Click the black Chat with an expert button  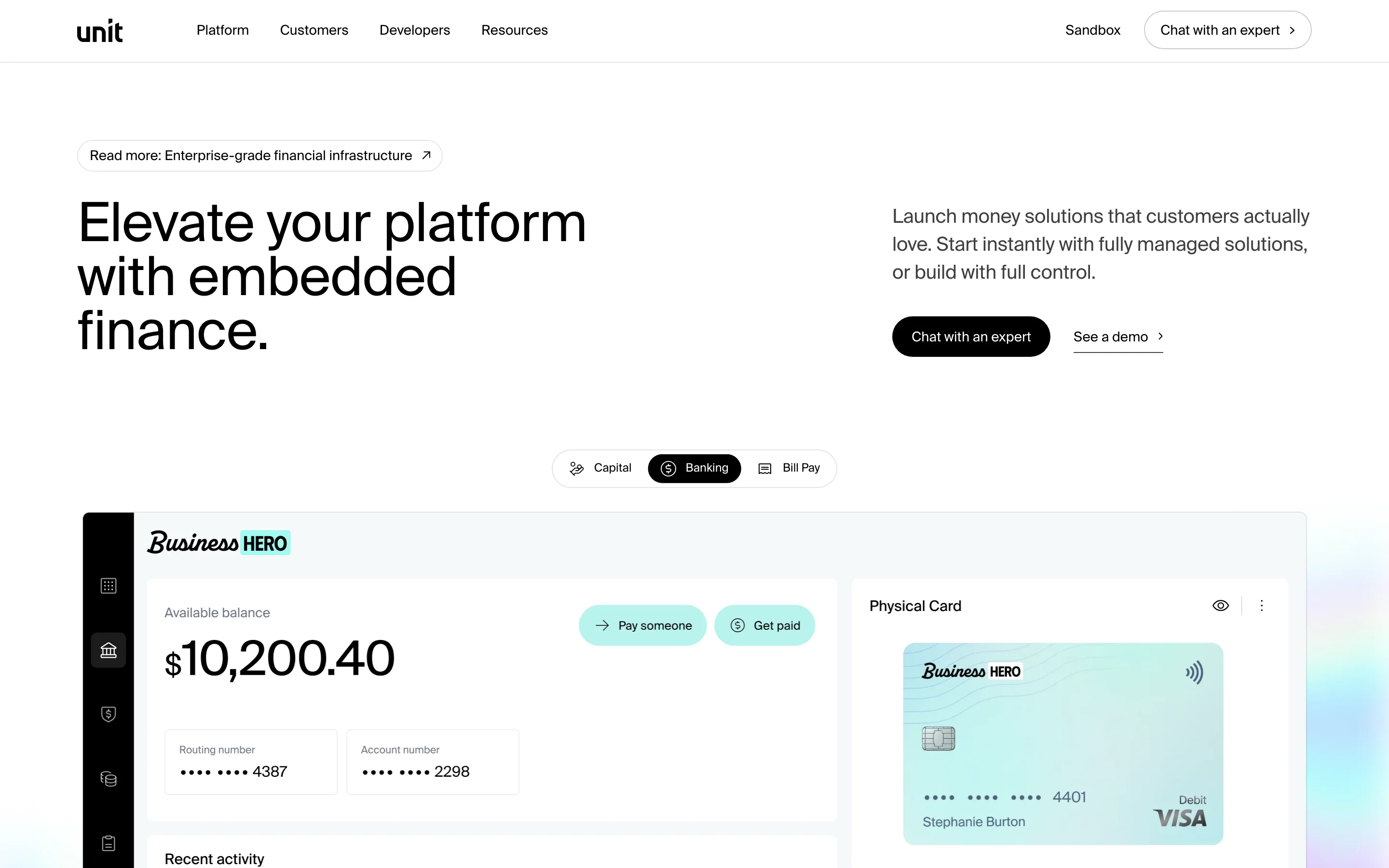click(970, 337)
